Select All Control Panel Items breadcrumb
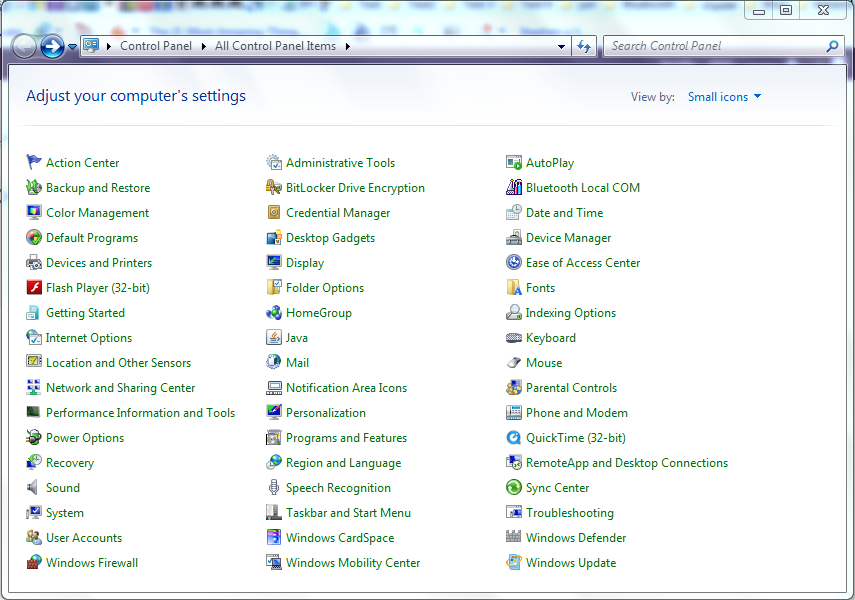The image size is (855, 600). point(275,46)
